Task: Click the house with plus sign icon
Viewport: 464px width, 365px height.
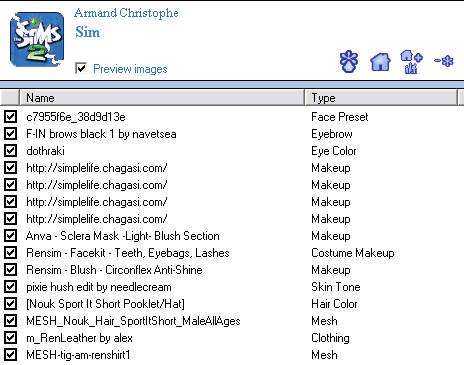Action: (411, 62)
